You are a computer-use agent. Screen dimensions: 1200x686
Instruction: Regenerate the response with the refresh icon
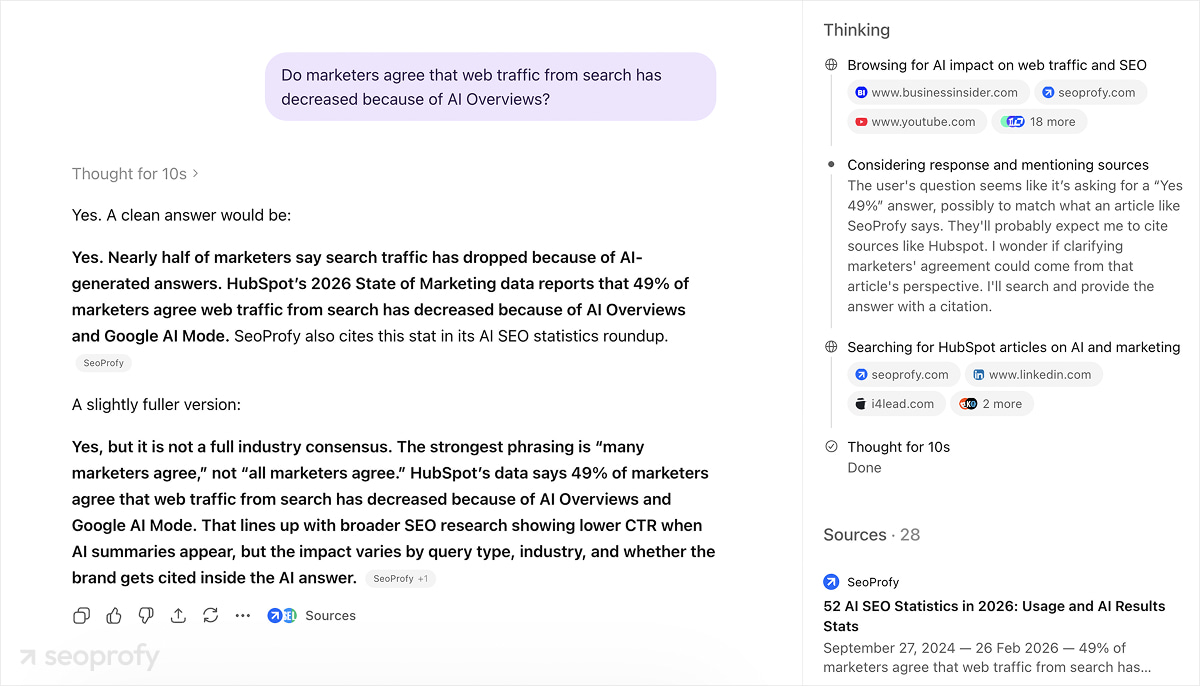tap(210, 616)
